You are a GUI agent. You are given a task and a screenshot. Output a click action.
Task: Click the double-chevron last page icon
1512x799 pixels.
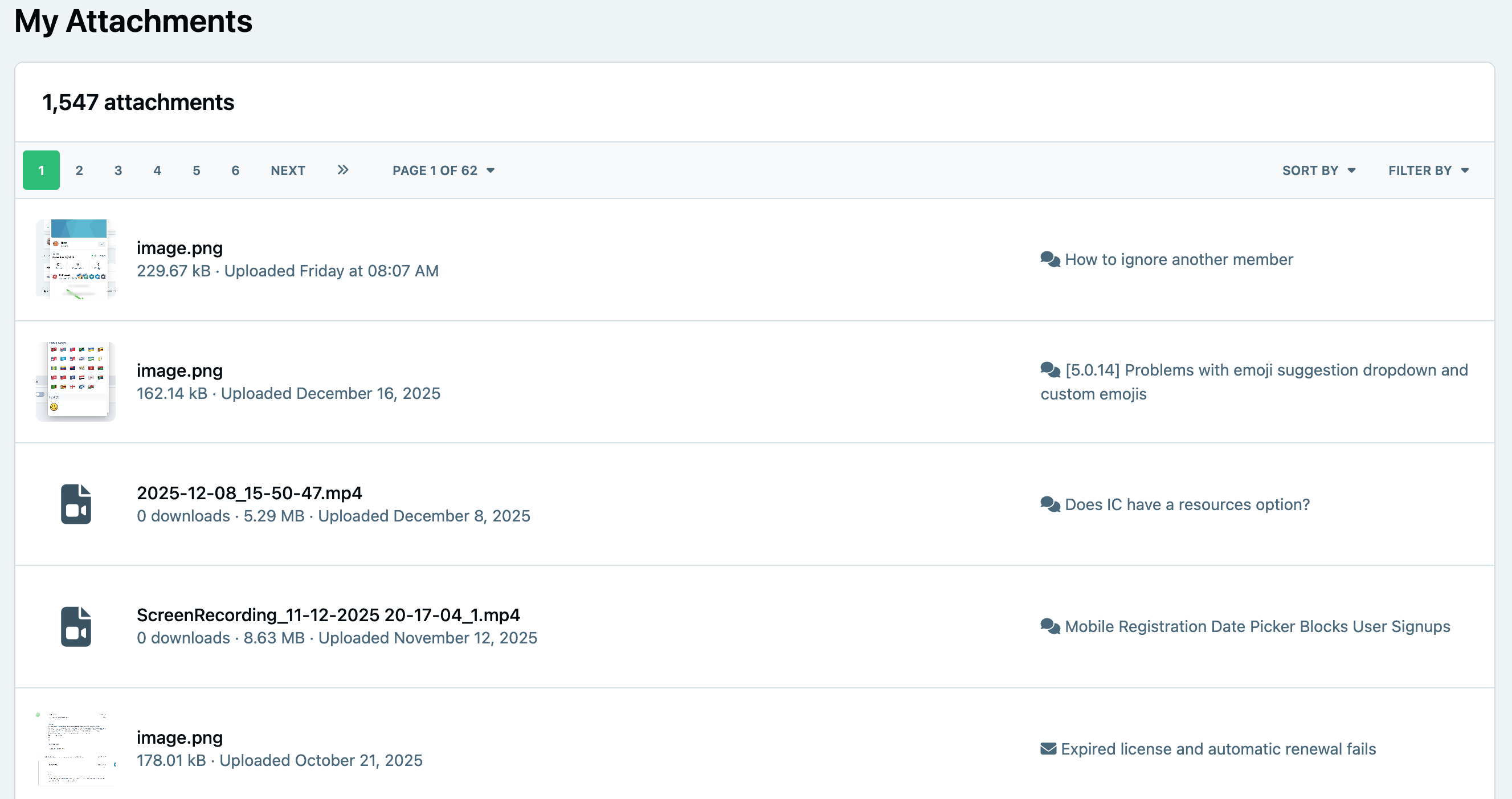tap(343, 170)
